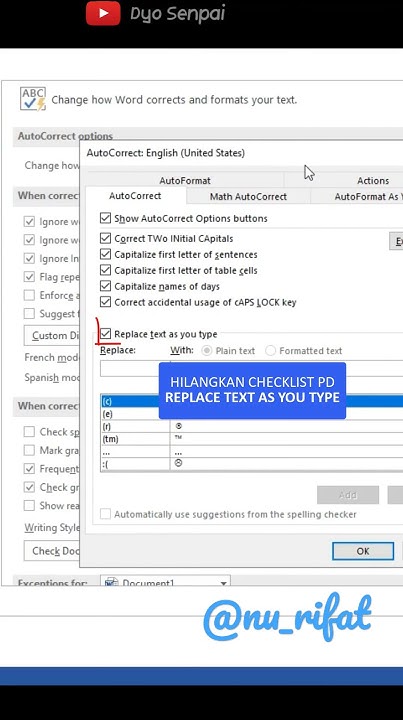
Task: Click the Exceptions button beside Correct TWo INitial CApitals
Action: coord(396,241)
